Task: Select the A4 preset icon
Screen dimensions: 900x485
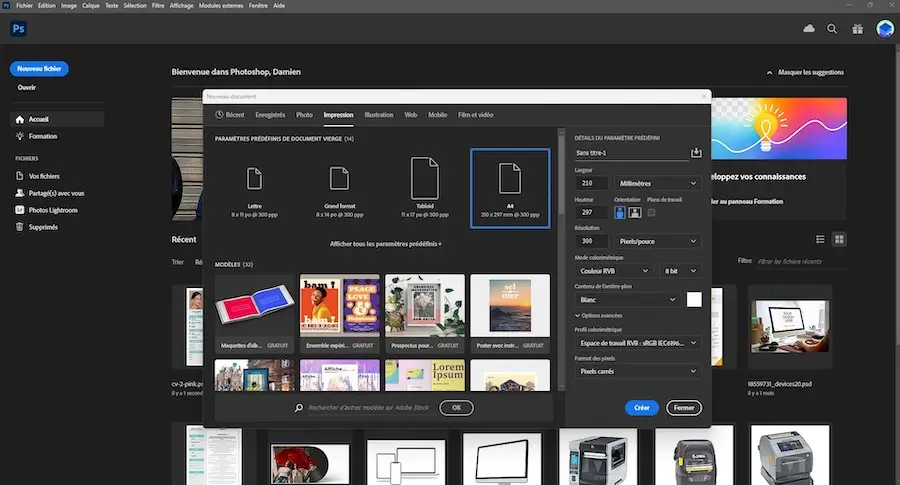Action: click(510, 179)
